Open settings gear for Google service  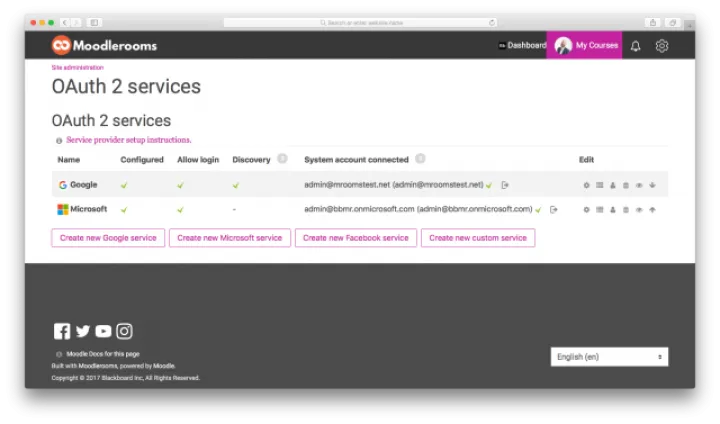pyautogui.click(x=586, y=185)
